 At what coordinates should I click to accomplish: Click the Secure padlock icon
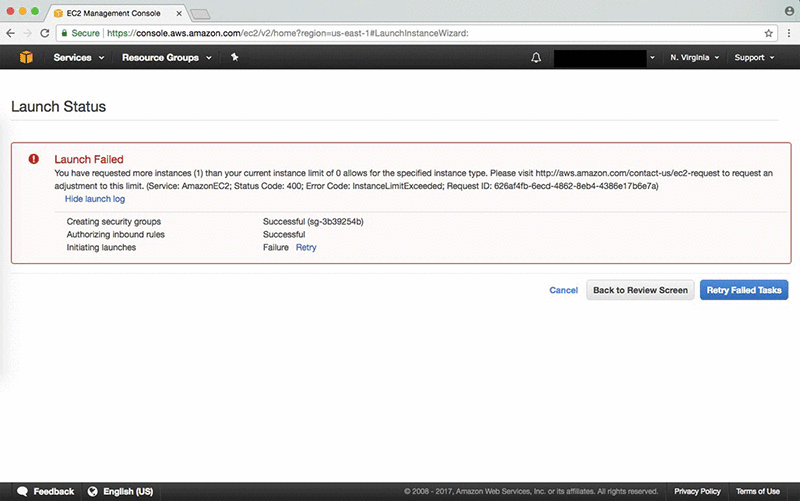coord(64,33)
